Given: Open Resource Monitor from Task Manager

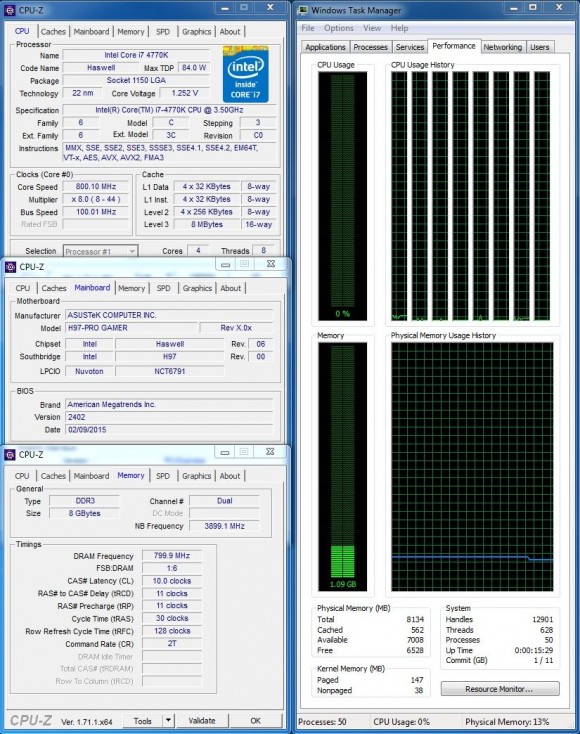Looking at the screenshot, I should (x=499, y=689).
